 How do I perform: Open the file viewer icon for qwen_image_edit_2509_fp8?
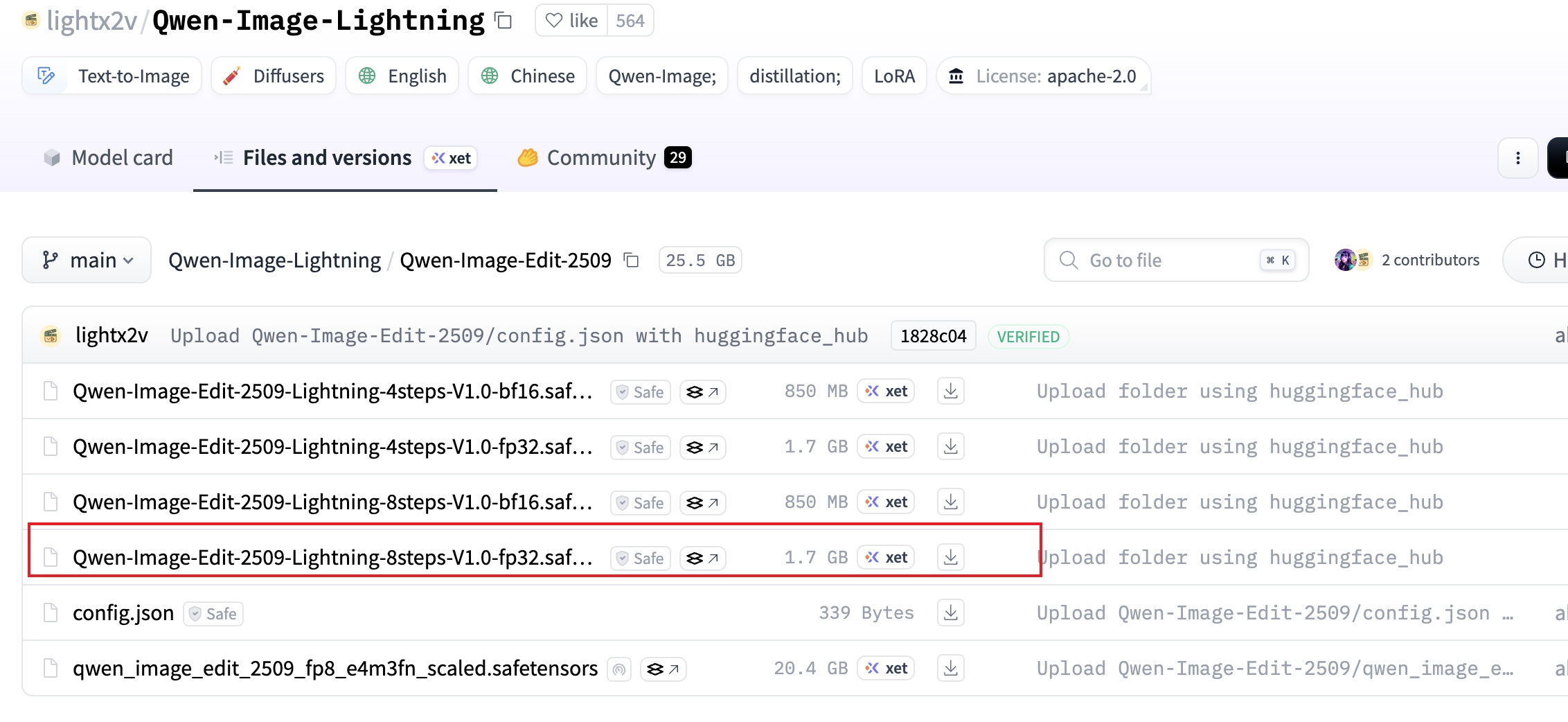click(663, 669)
